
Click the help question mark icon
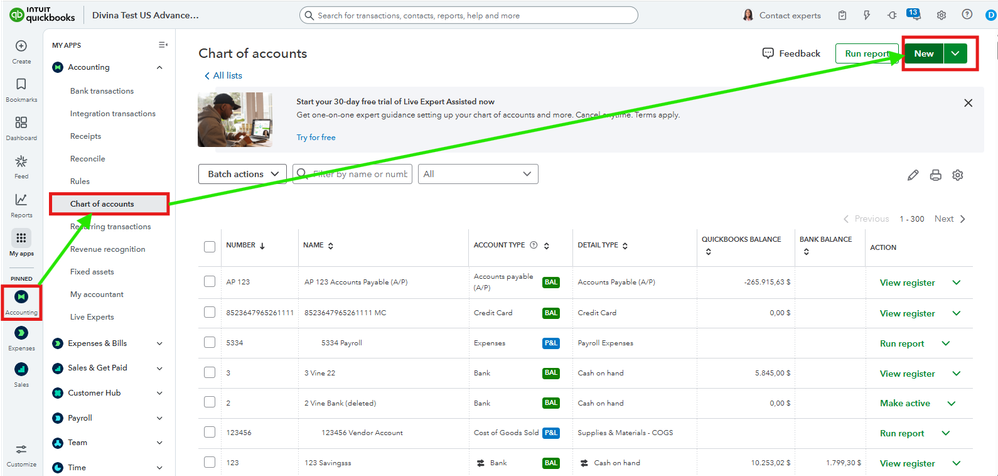pyautogui.click(x=967, y=15)
